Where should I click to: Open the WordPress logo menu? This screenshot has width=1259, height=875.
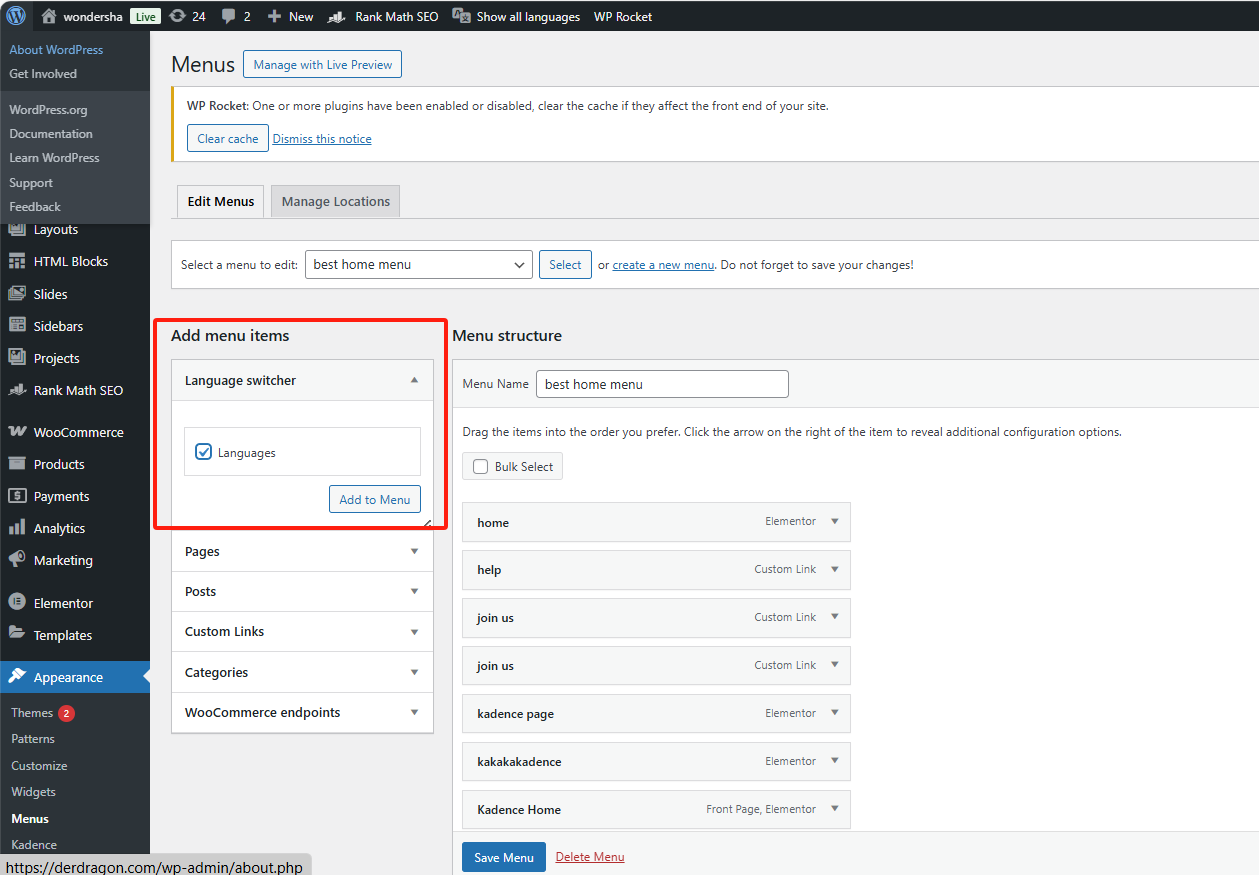click(x=14, y=15)
